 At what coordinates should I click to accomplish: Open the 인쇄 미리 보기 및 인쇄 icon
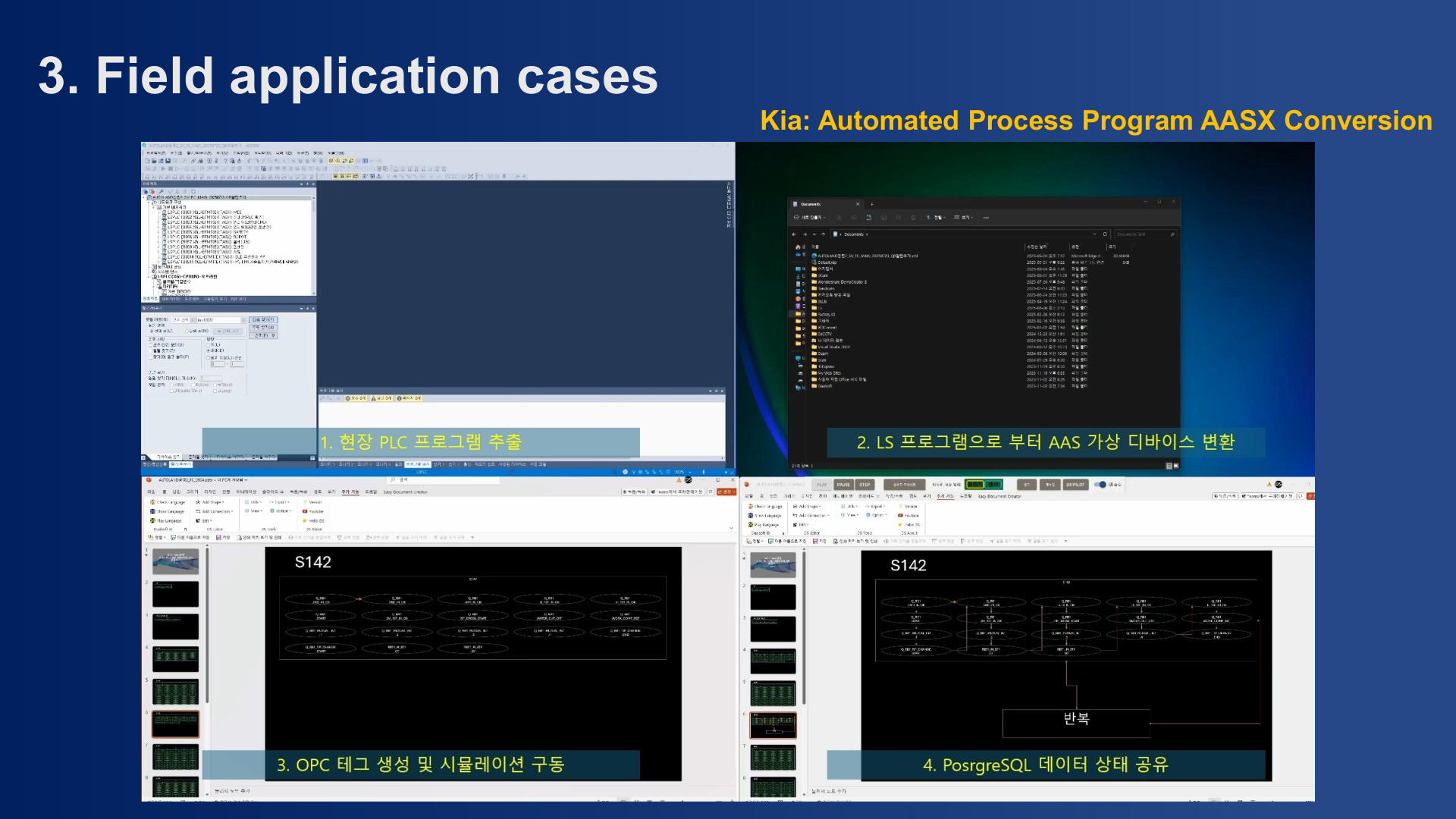[x=240, y=538]
